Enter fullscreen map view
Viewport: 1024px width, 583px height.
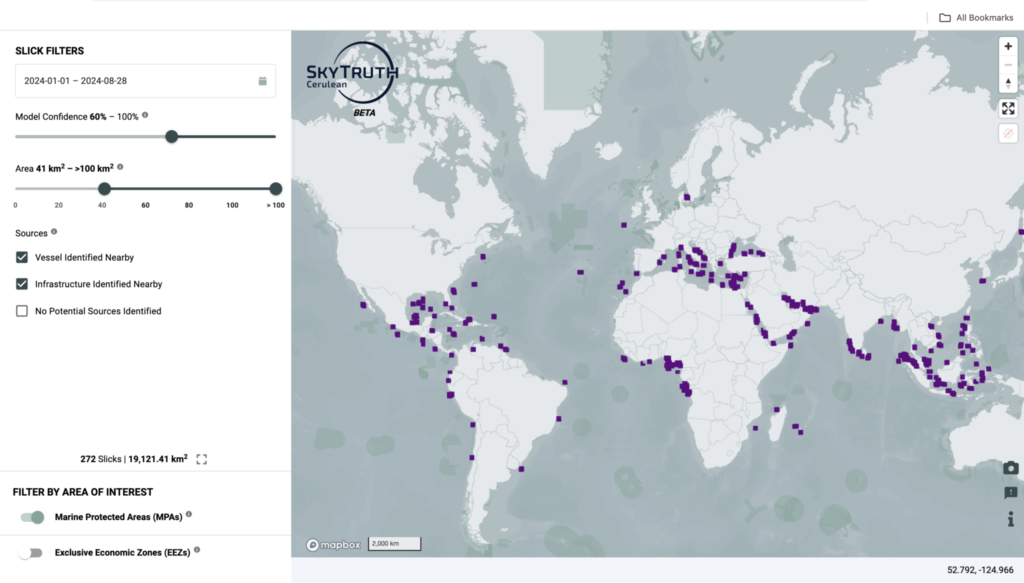(1008, 108)
